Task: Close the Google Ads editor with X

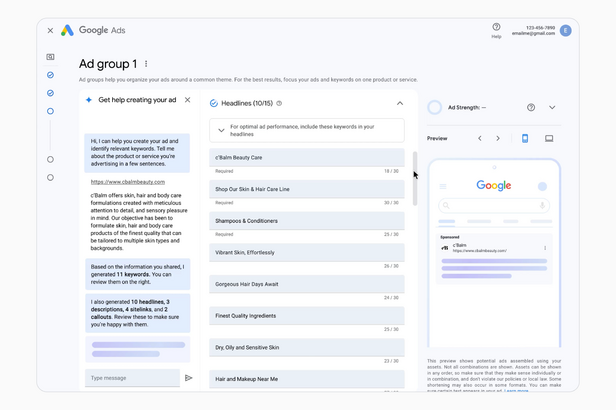Action: point(50,31)
